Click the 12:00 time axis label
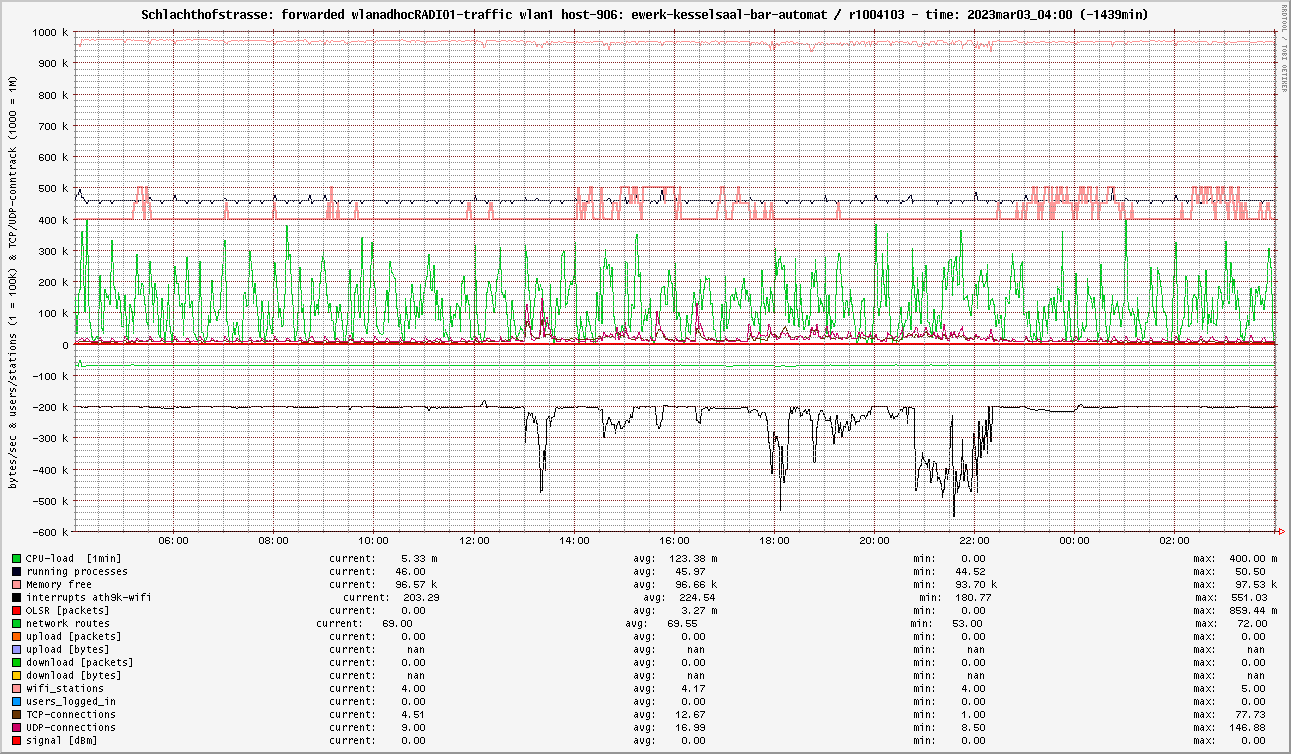Screen dimensions: 1291x754 474,541
